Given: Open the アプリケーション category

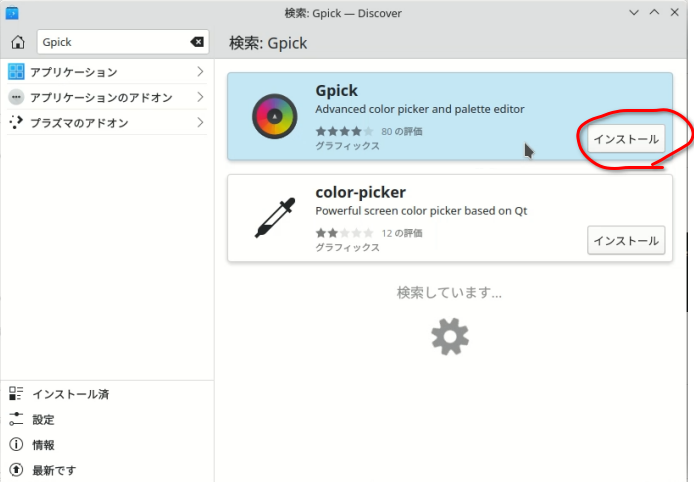Looking at the screenshot, I should point(107,72).
